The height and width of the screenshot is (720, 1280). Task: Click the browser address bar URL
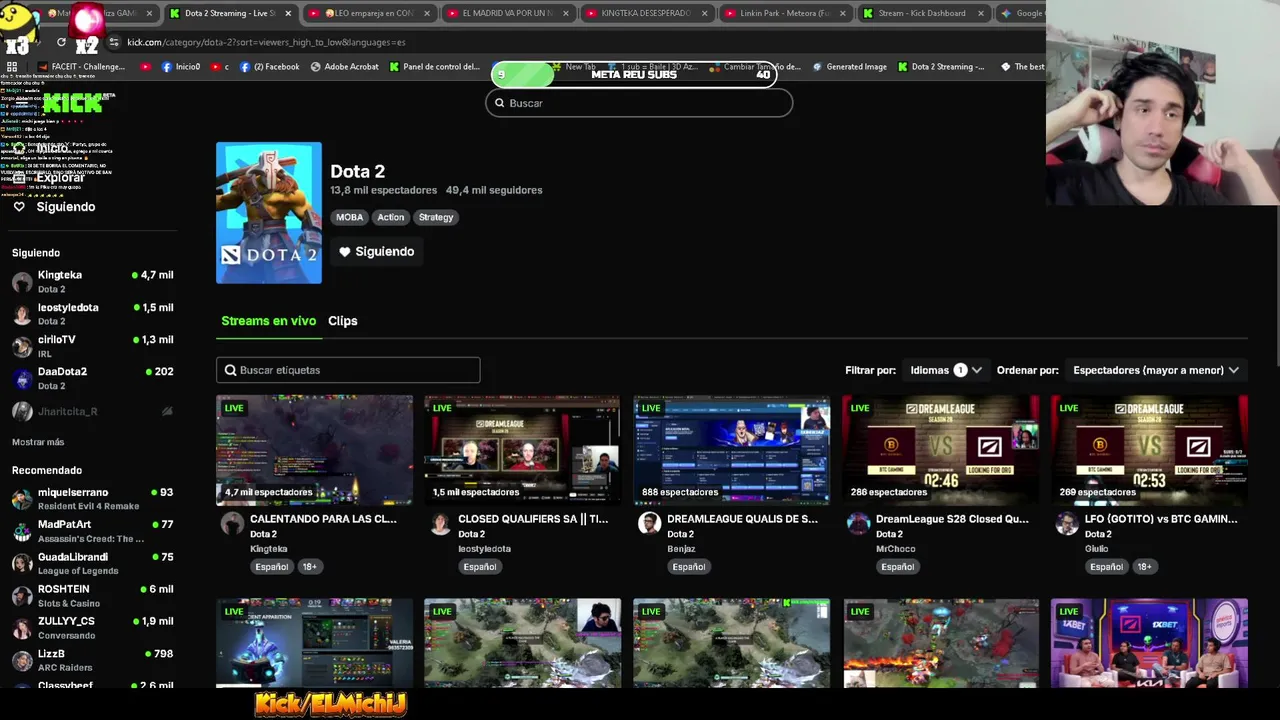(x=266, y=42)
